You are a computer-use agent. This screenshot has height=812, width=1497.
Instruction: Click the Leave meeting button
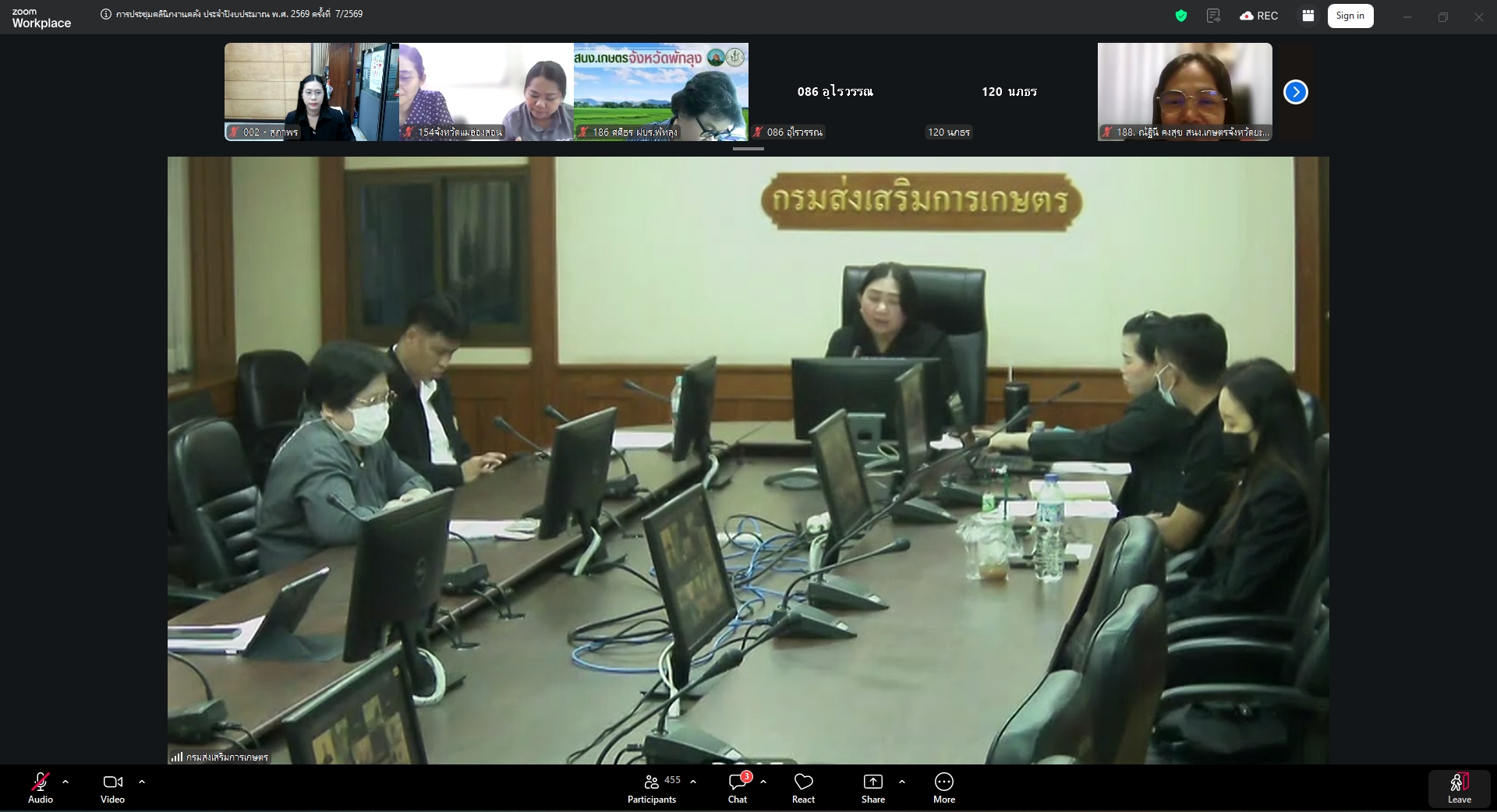(1460, 789)
